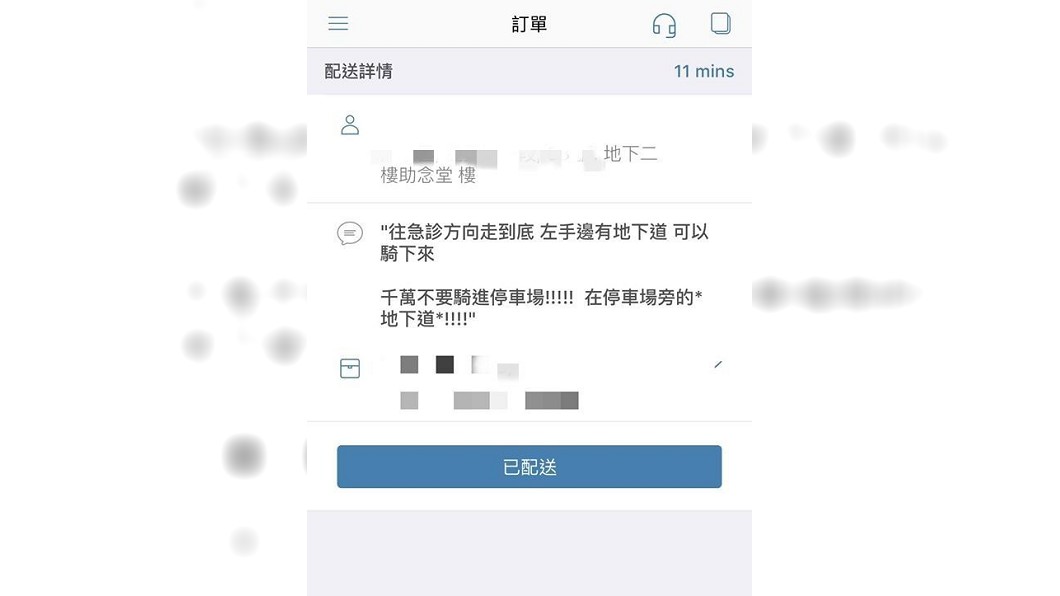Tap the empty gray area below 已配送
The image size is (1060, 596).
[x=529, y=553]
